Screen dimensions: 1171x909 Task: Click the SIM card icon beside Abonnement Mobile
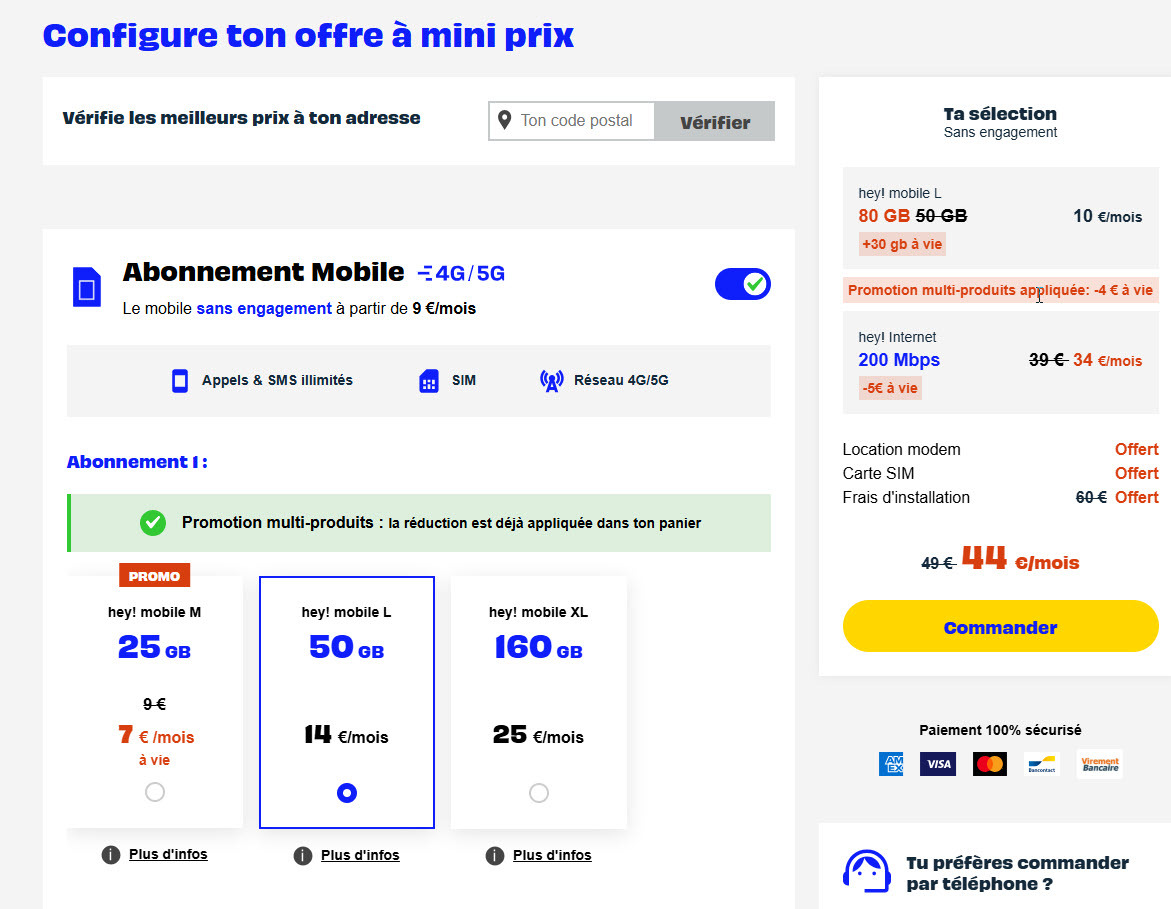click(x=87, y=287)
